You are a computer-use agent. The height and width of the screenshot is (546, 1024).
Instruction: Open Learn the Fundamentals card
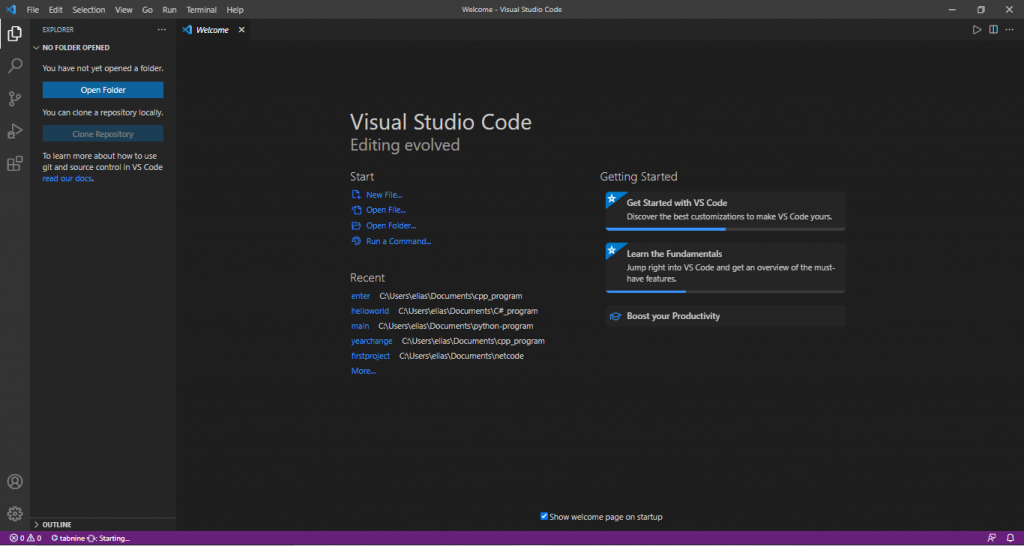(x=726, y=268)
